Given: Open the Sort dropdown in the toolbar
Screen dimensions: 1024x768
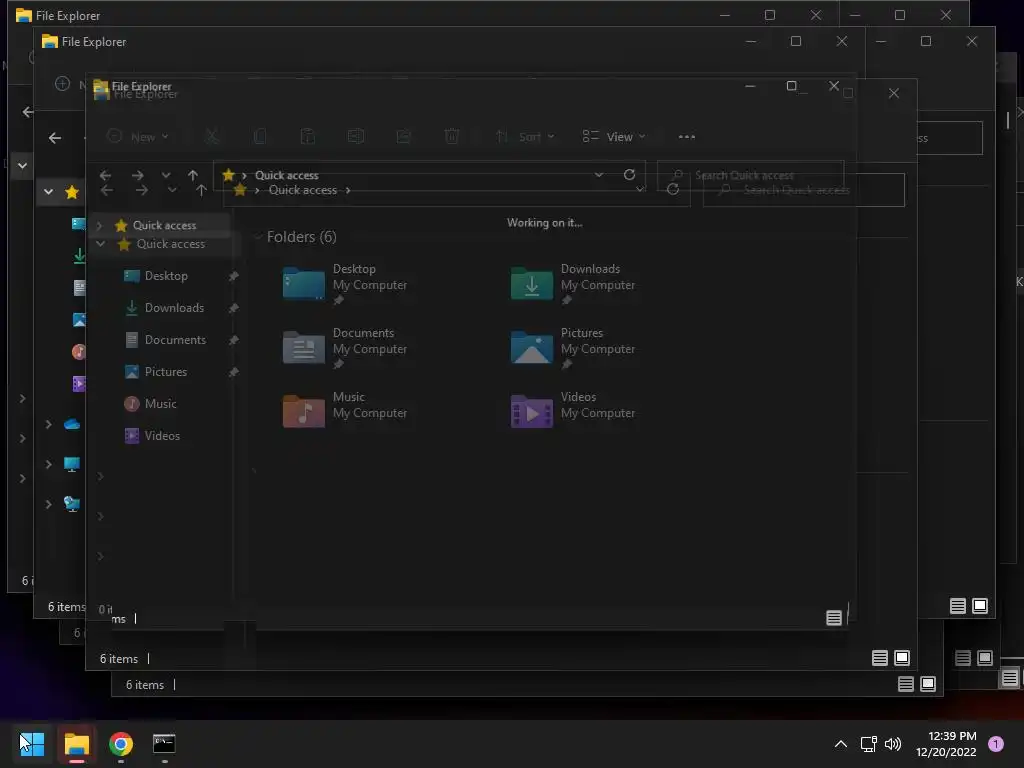Looking at the screenshot, I should click(x=525, y=136).
